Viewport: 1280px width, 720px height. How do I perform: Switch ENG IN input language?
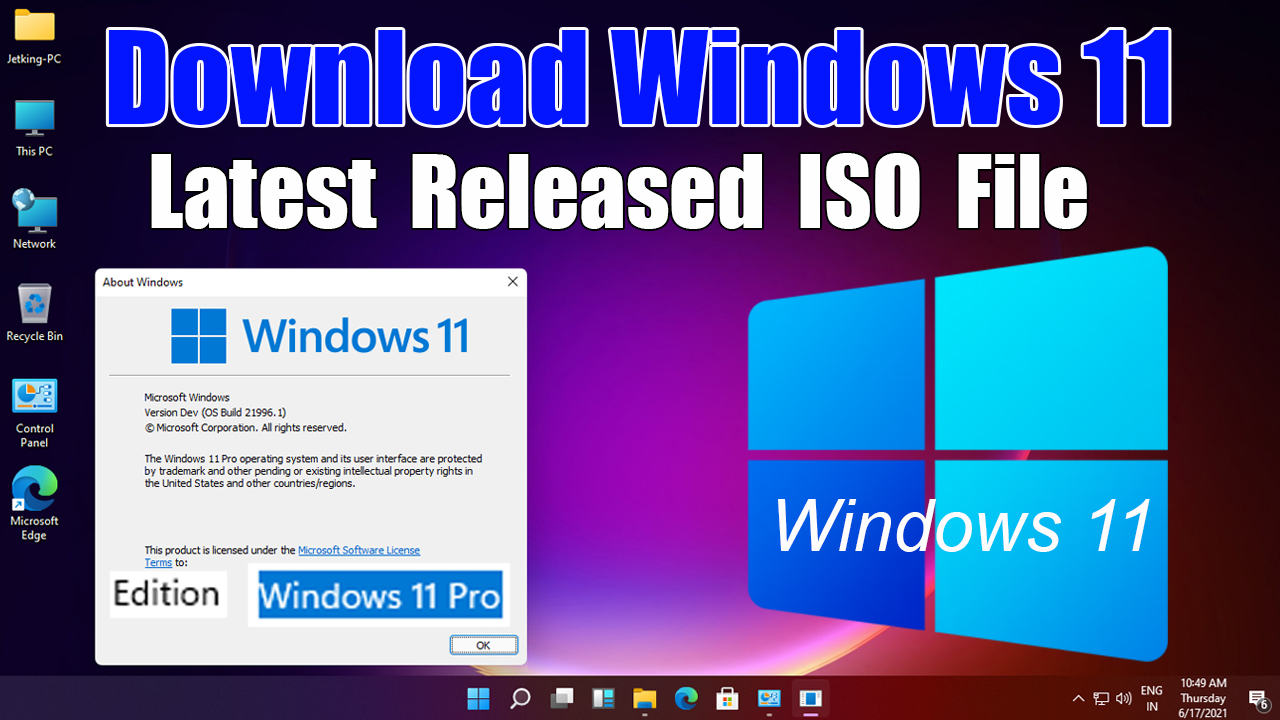click(x=1152, y=698)
